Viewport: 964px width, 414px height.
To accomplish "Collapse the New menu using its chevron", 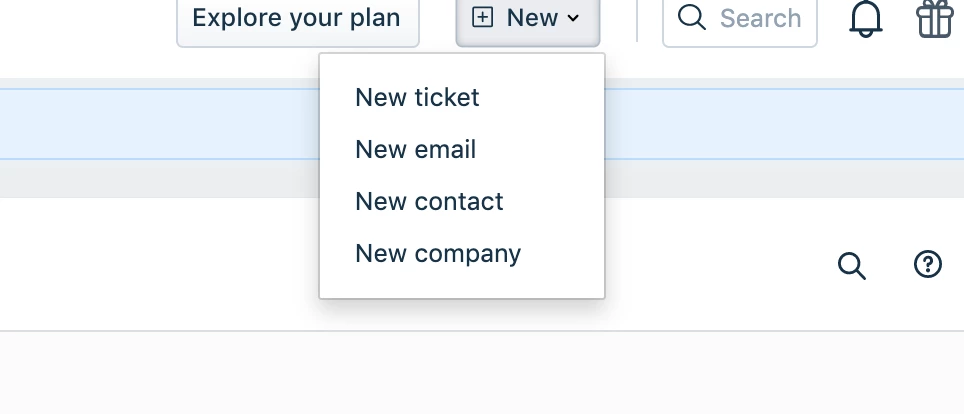I will point(573,18).
